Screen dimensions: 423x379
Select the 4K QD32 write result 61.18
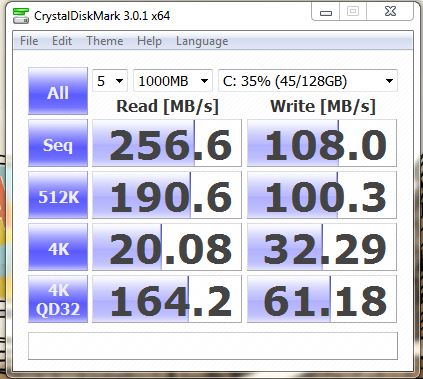tap(322, 299)
